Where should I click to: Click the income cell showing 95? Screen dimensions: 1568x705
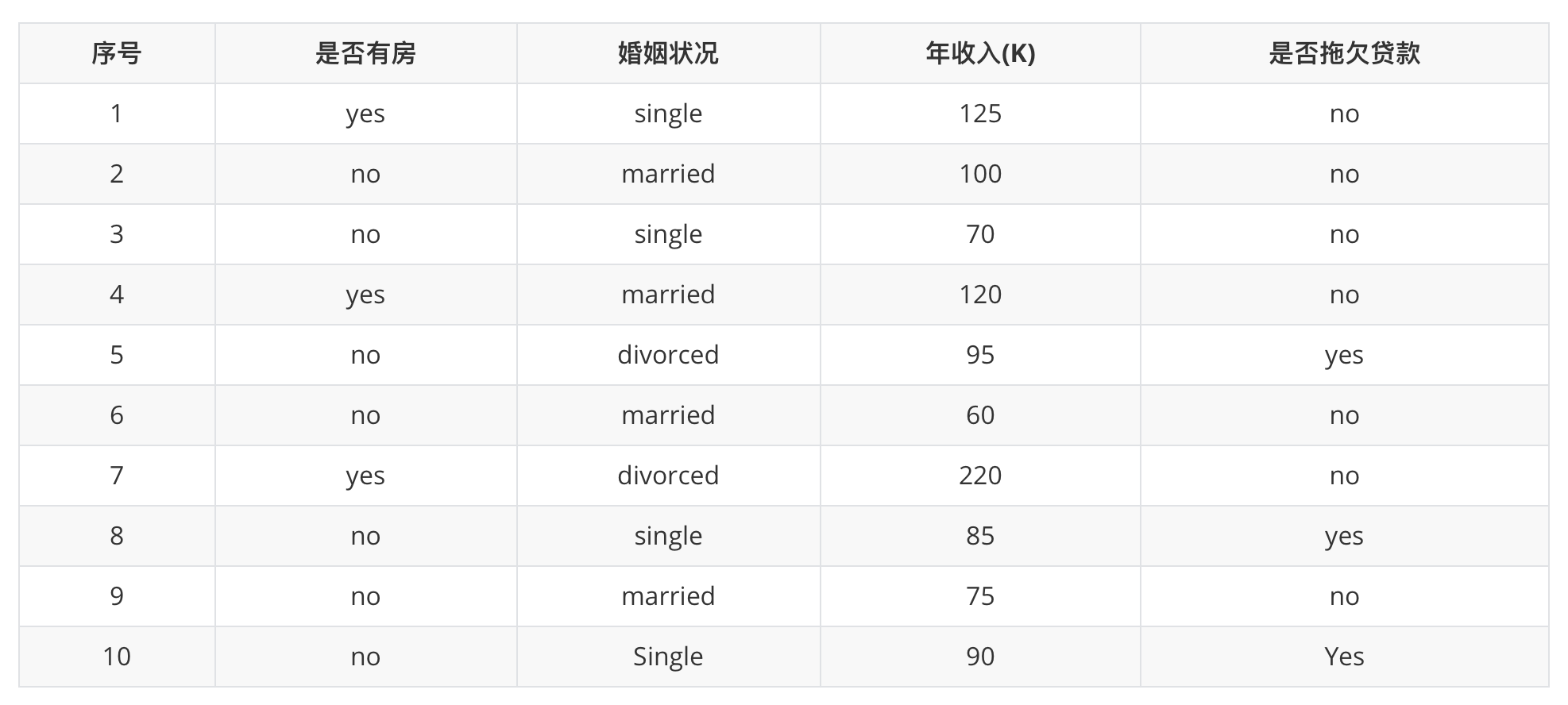pyautogui.click(x=980, y=355)
